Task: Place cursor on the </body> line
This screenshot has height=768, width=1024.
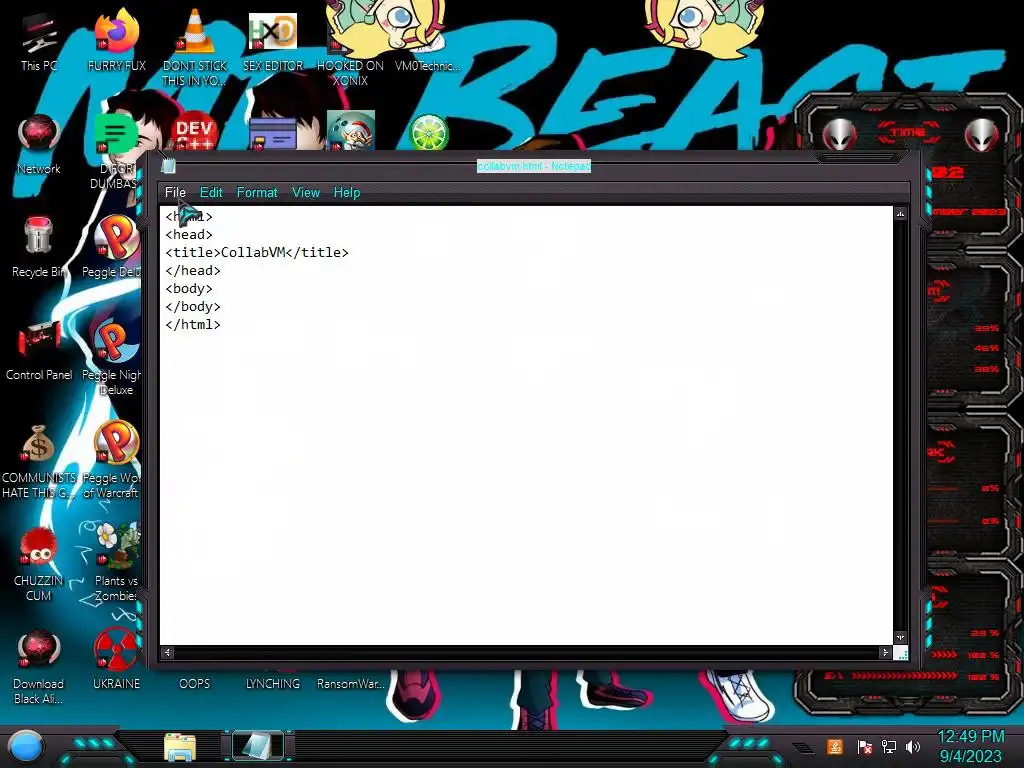Action: pyautogui.click(x=193, y=306)
